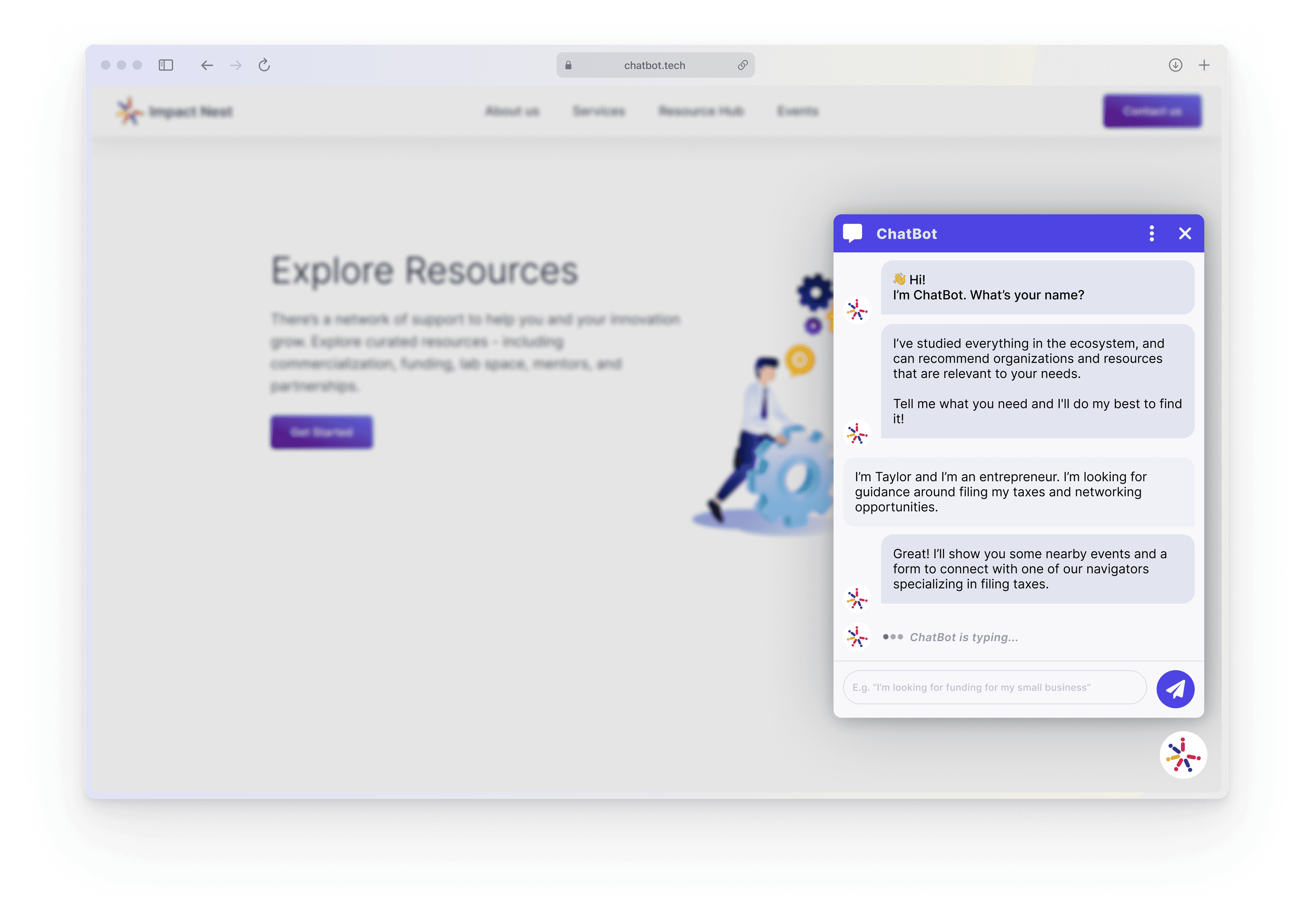Viewport: 1313px width, 924px height.
Task: Open the browser downloads icon
Action: (1176, 65)
